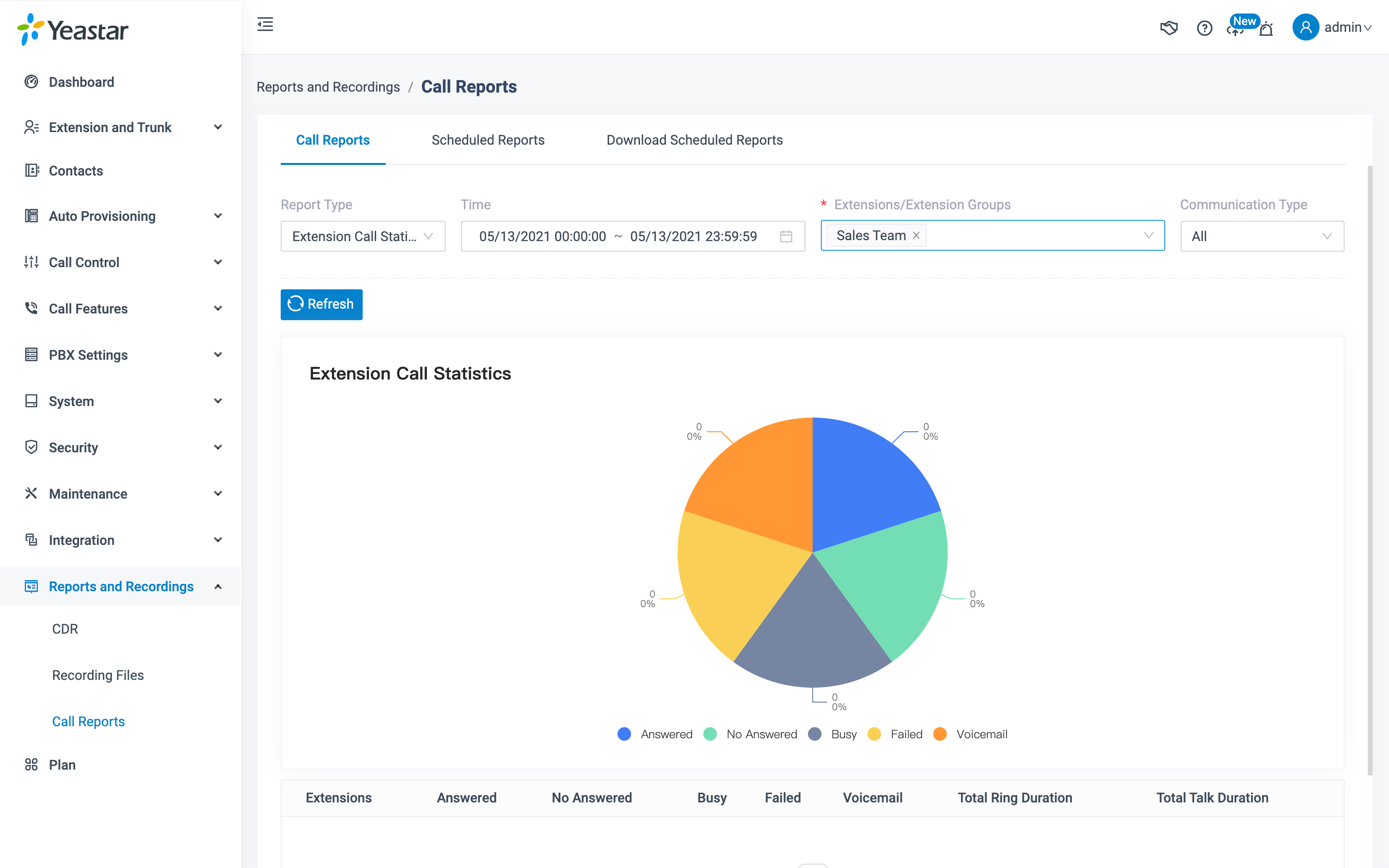Open the alarm notification bell icon

click(1266, 29)
